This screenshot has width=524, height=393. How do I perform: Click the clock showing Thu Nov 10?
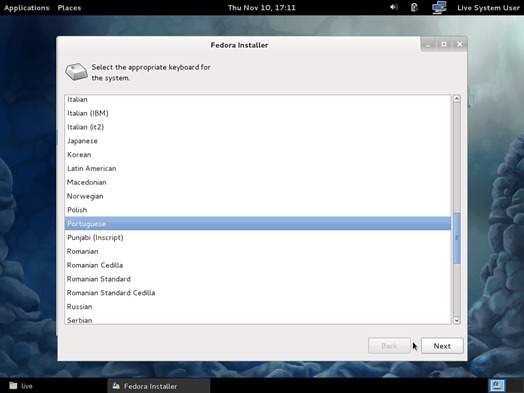tap(262, 8)
